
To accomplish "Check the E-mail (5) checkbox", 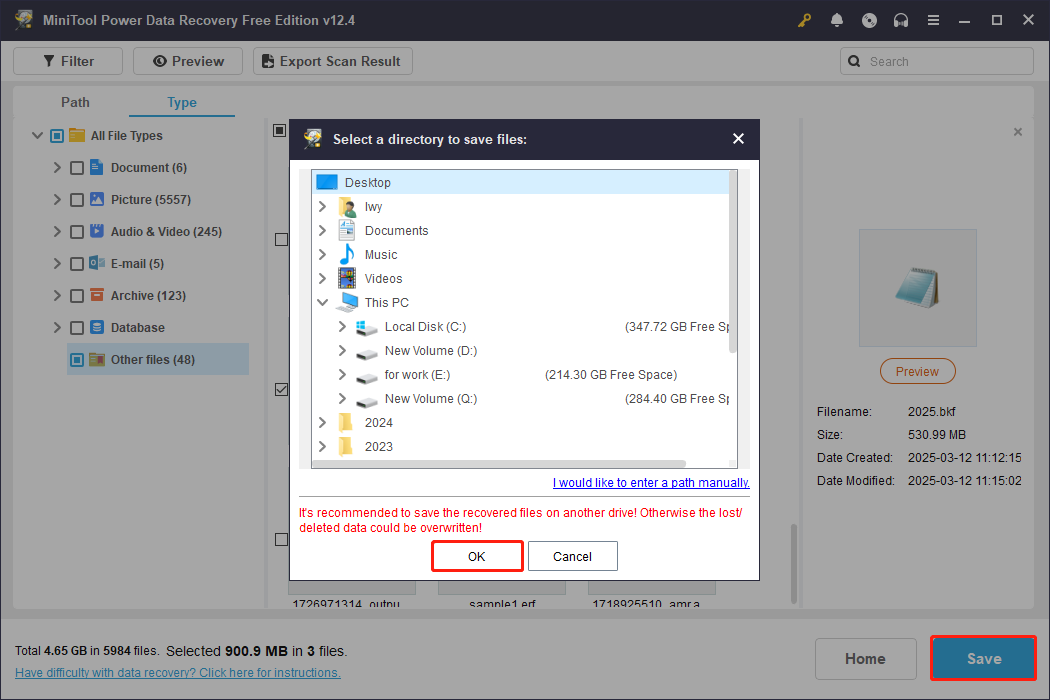I will coord(77,264).
